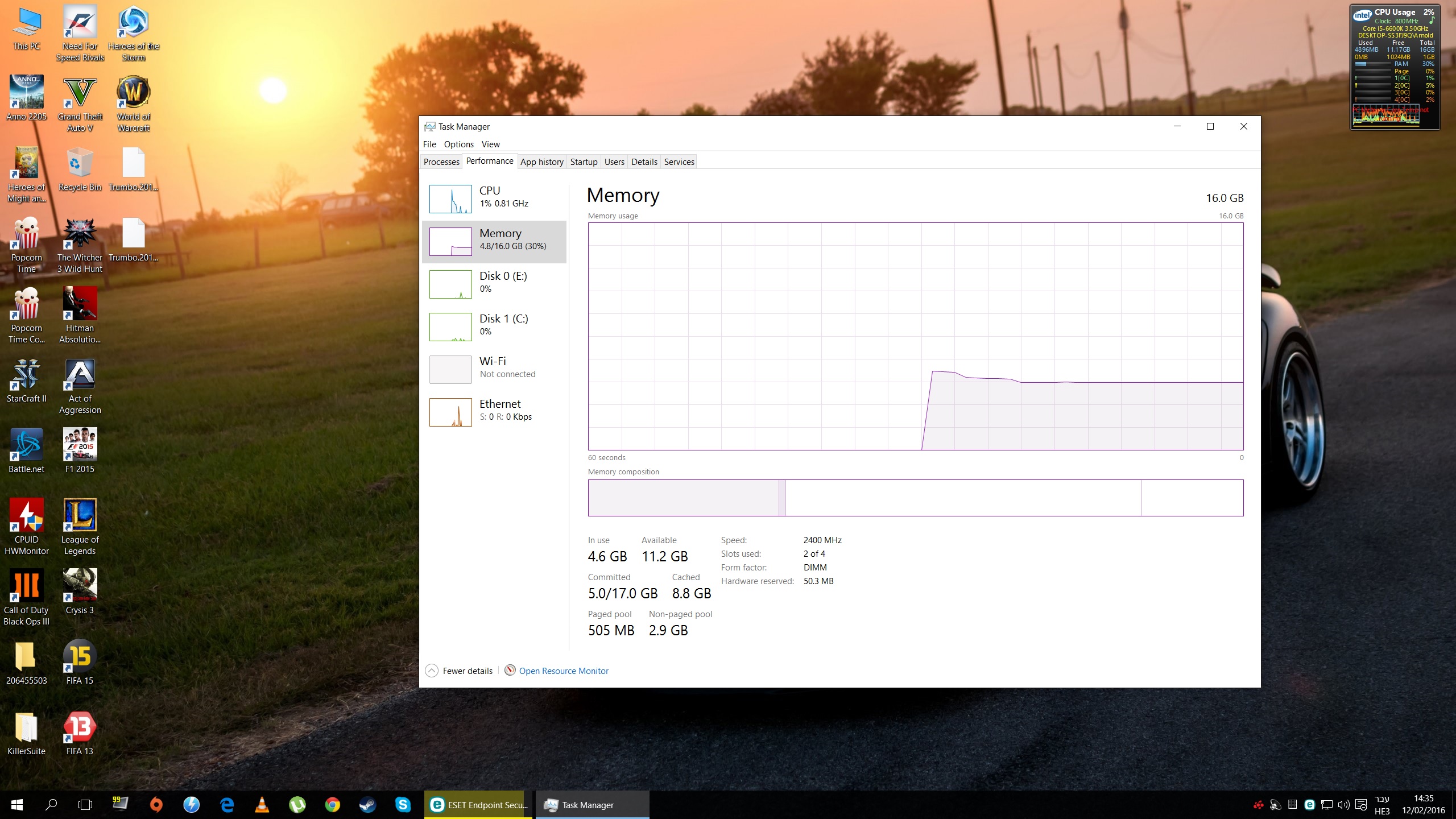Screen dimensions: 1456x819
Task: Switch to the Details tab
Action: pos(644,162)
